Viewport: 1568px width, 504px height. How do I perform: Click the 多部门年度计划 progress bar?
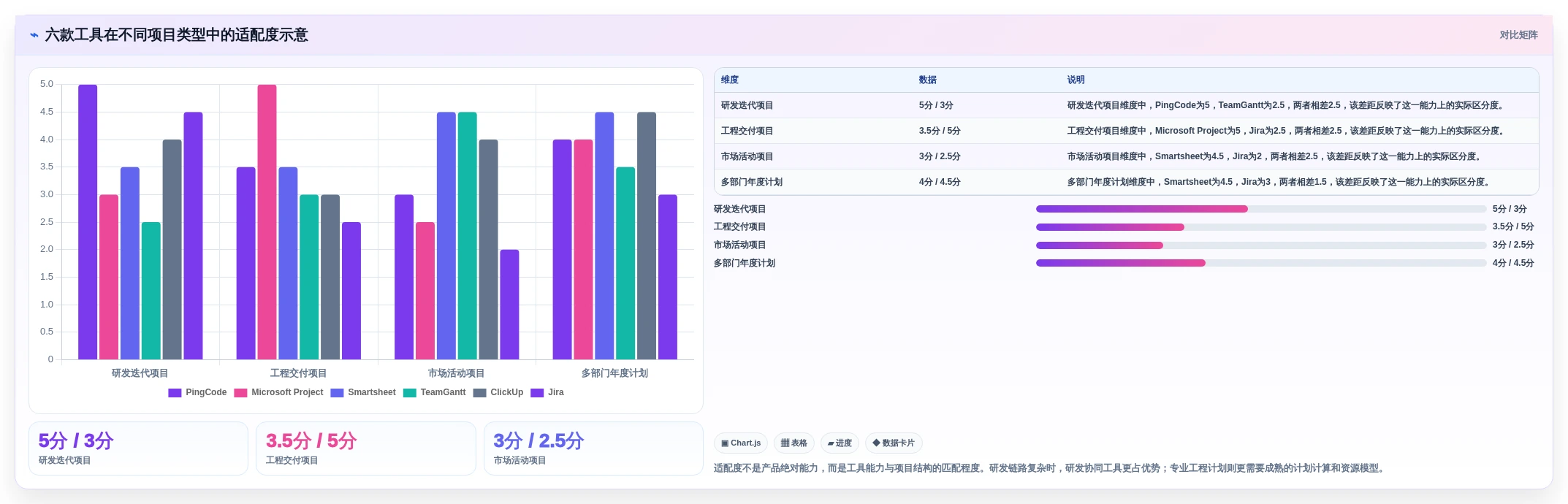click(1261, 263)
